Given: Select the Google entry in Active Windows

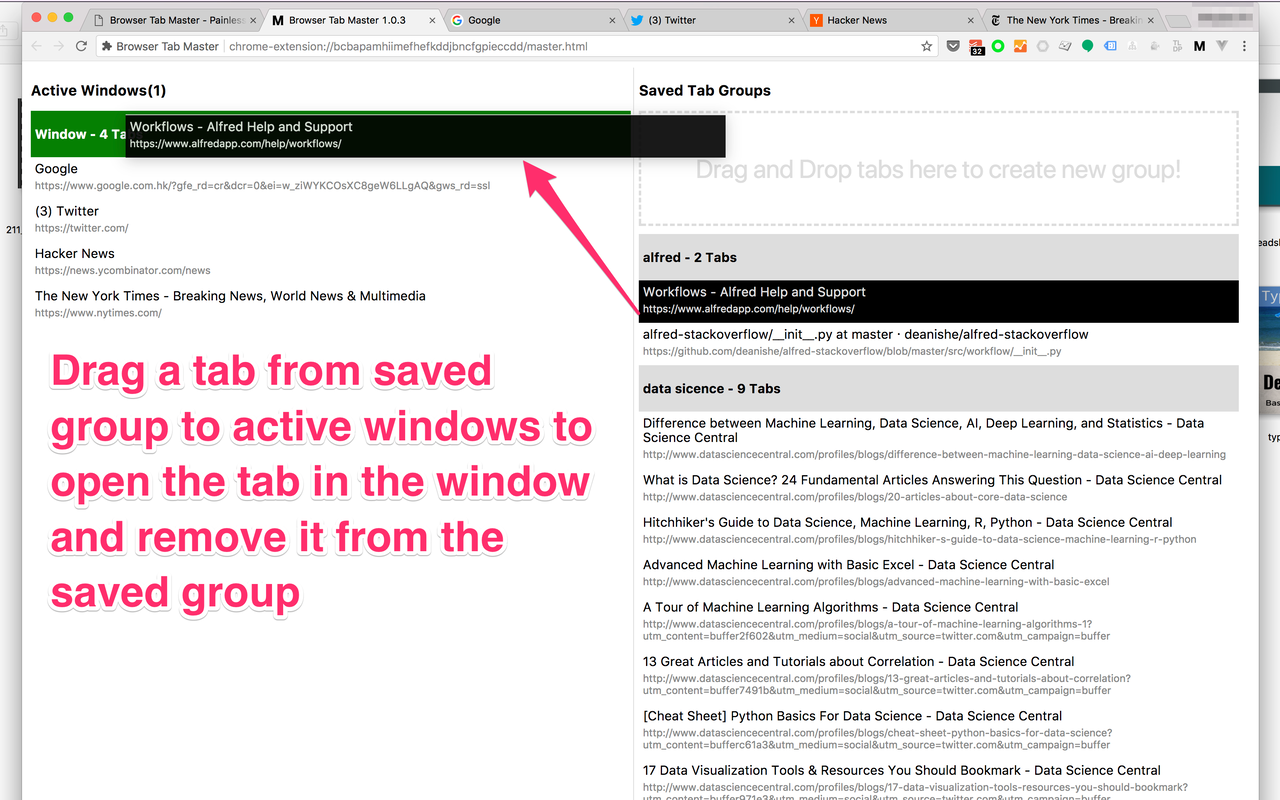Looking at the screenshot, I should [331, 177].
